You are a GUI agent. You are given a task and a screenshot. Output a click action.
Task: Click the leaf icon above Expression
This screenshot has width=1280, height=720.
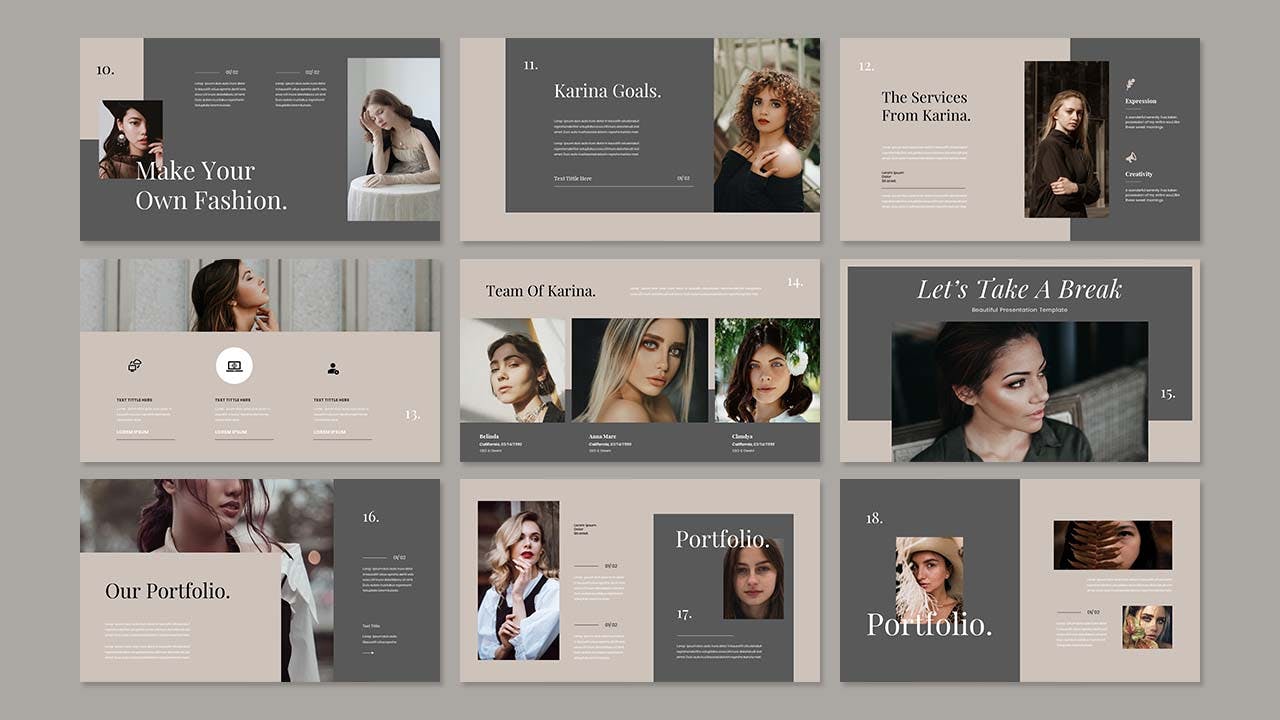(x=1130, y=84)
